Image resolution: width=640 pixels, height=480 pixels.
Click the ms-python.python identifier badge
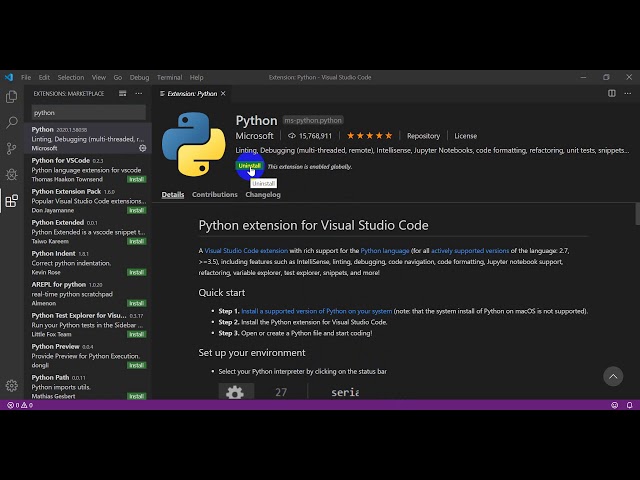[313, 120]
